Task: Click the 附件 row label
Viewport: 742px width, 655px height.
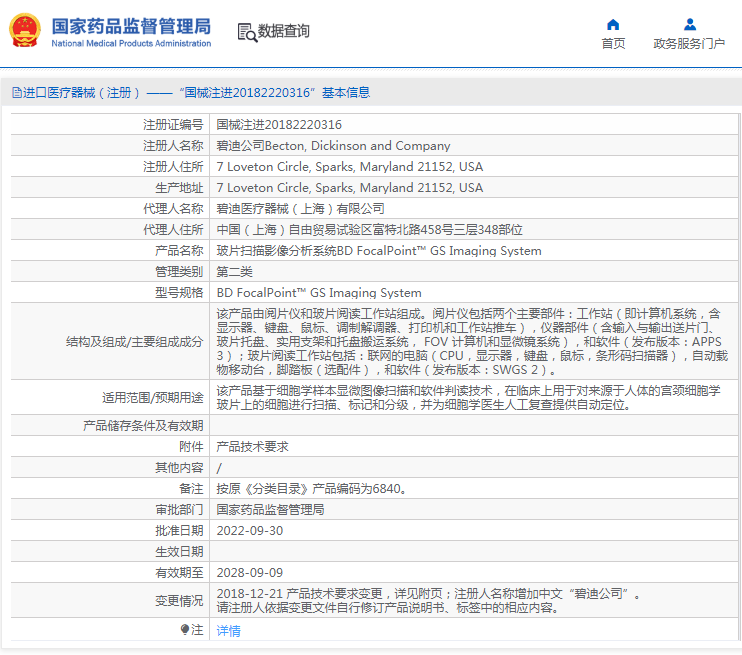Action: [x=191, y=447]
